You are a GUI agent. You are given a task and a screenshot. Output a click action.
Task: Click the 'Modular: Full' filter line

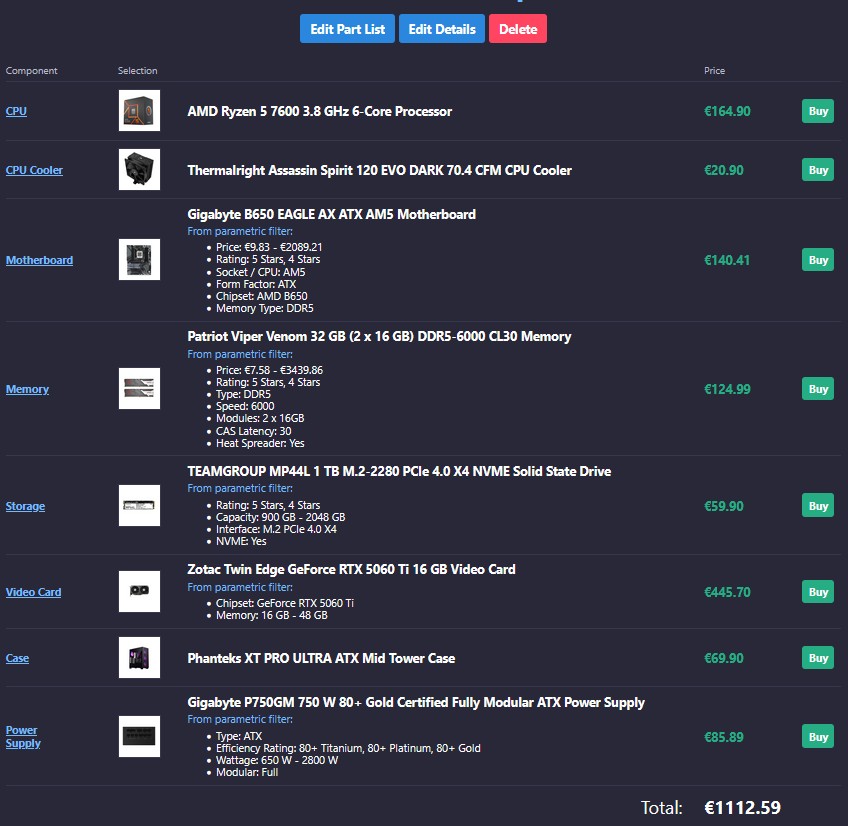pyautogui.click(x=247, y=772)
